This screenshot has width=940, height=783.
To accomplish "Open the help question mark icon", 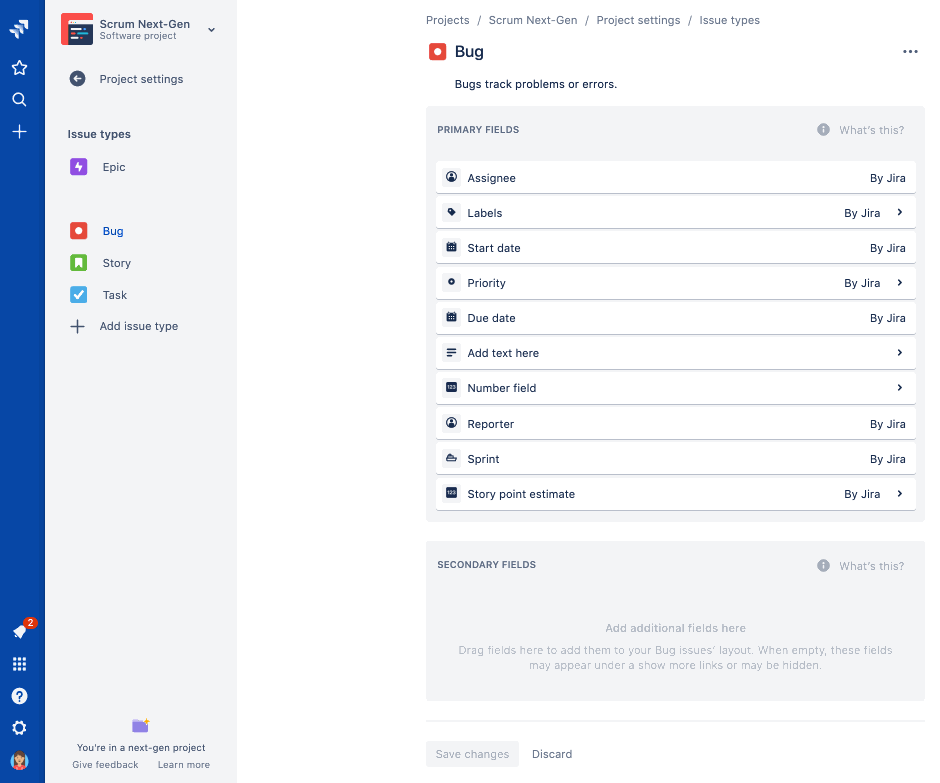I will (x=19, y=695).
